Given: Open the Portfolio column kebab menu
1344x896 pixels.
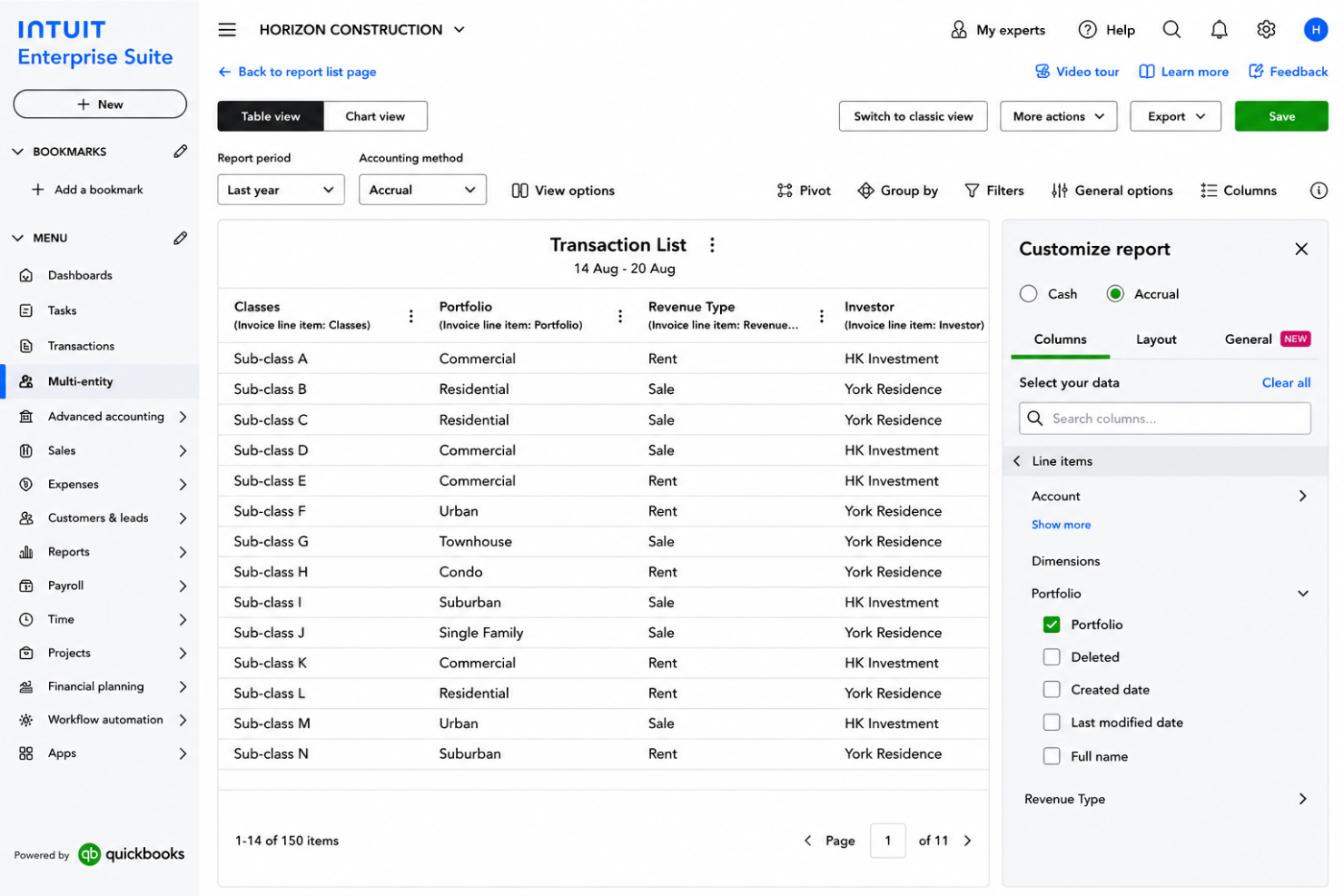Looking at the screenshot, I should click(620, 316).
